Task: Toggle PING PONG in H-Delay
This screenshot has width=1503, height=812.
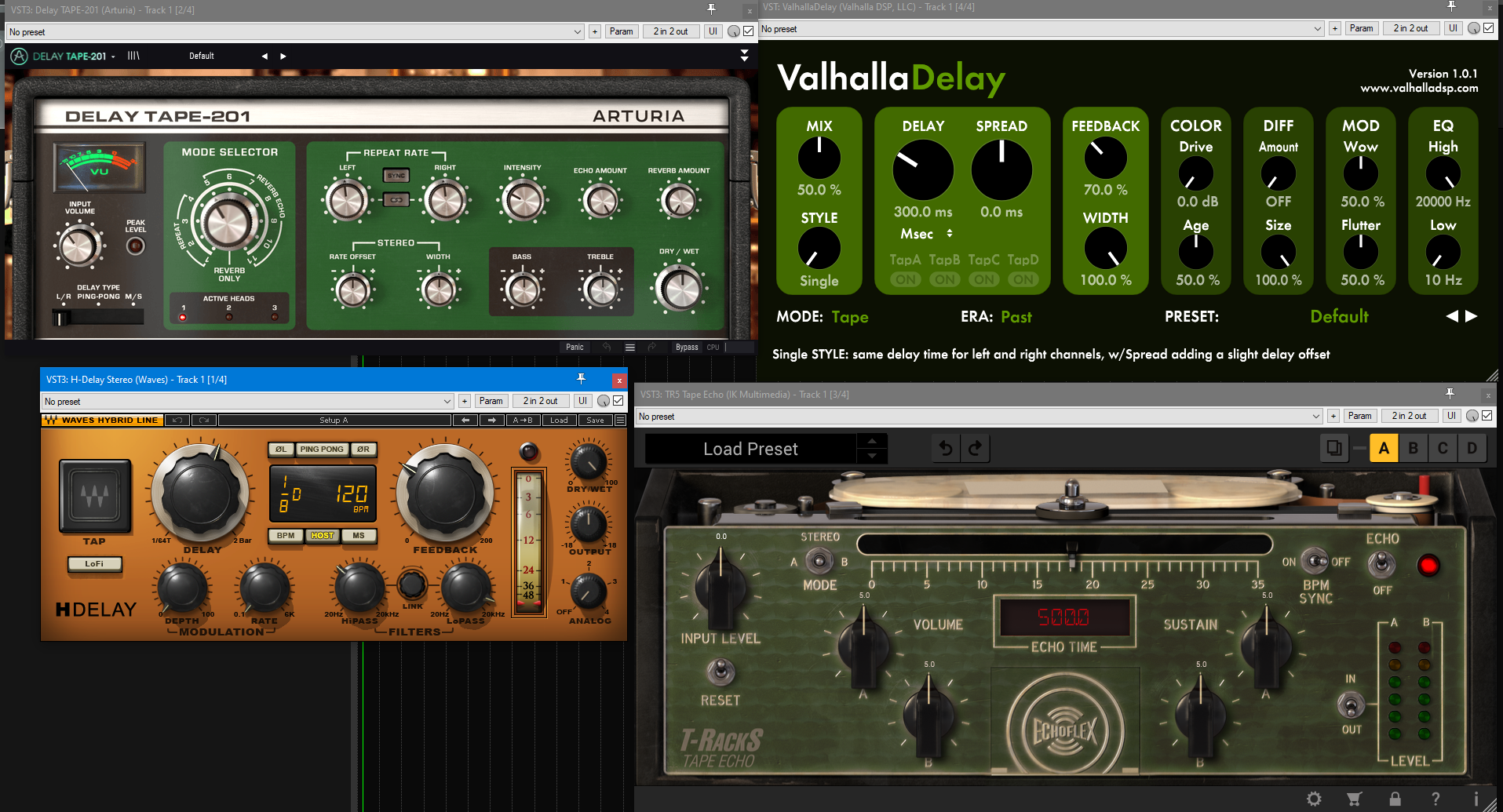Action: (322, 450)
